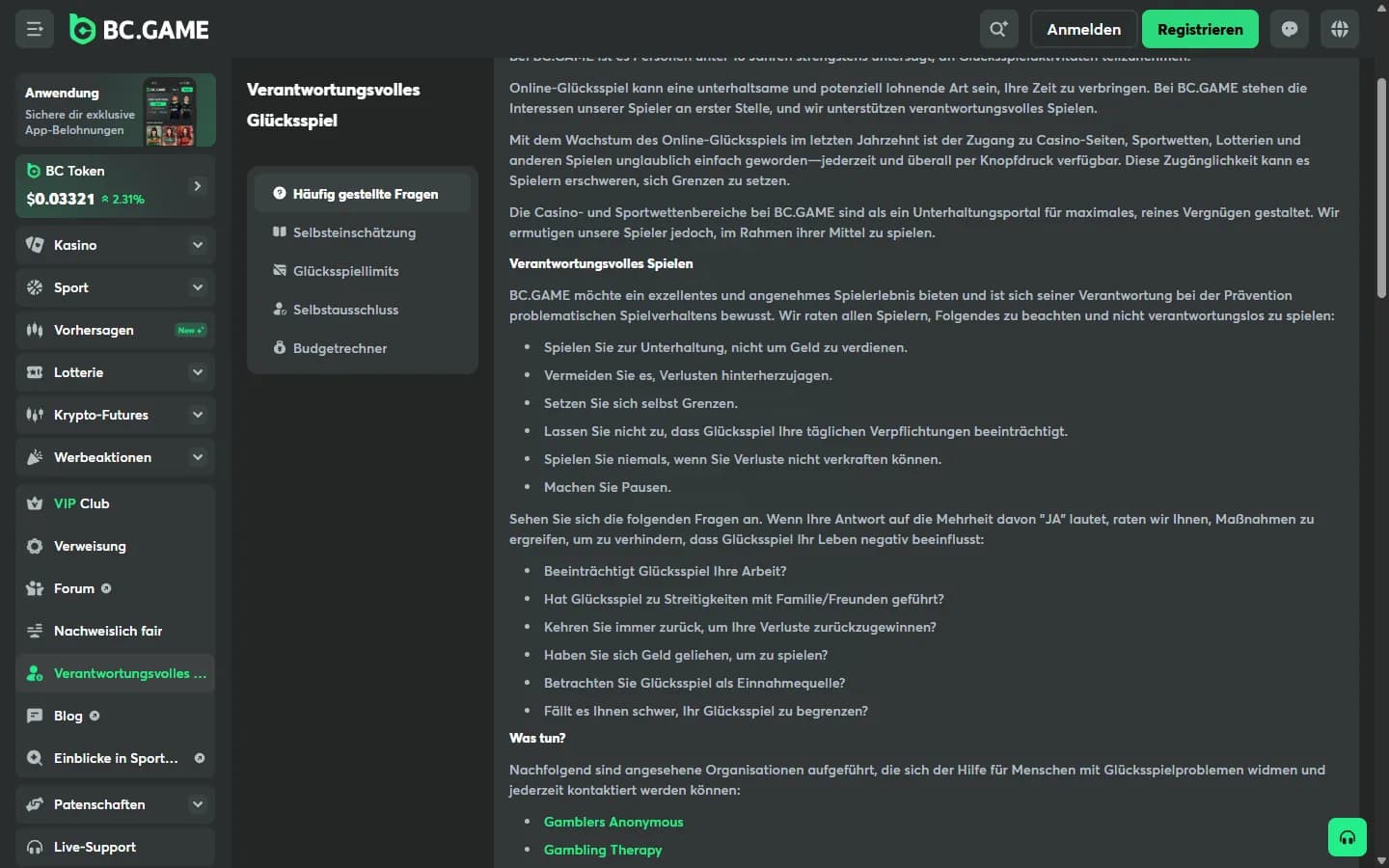The height and width of the screenshot is (868, 1389).
Task: Click the Werbeaktionen party icon
Action: point(35,457)
